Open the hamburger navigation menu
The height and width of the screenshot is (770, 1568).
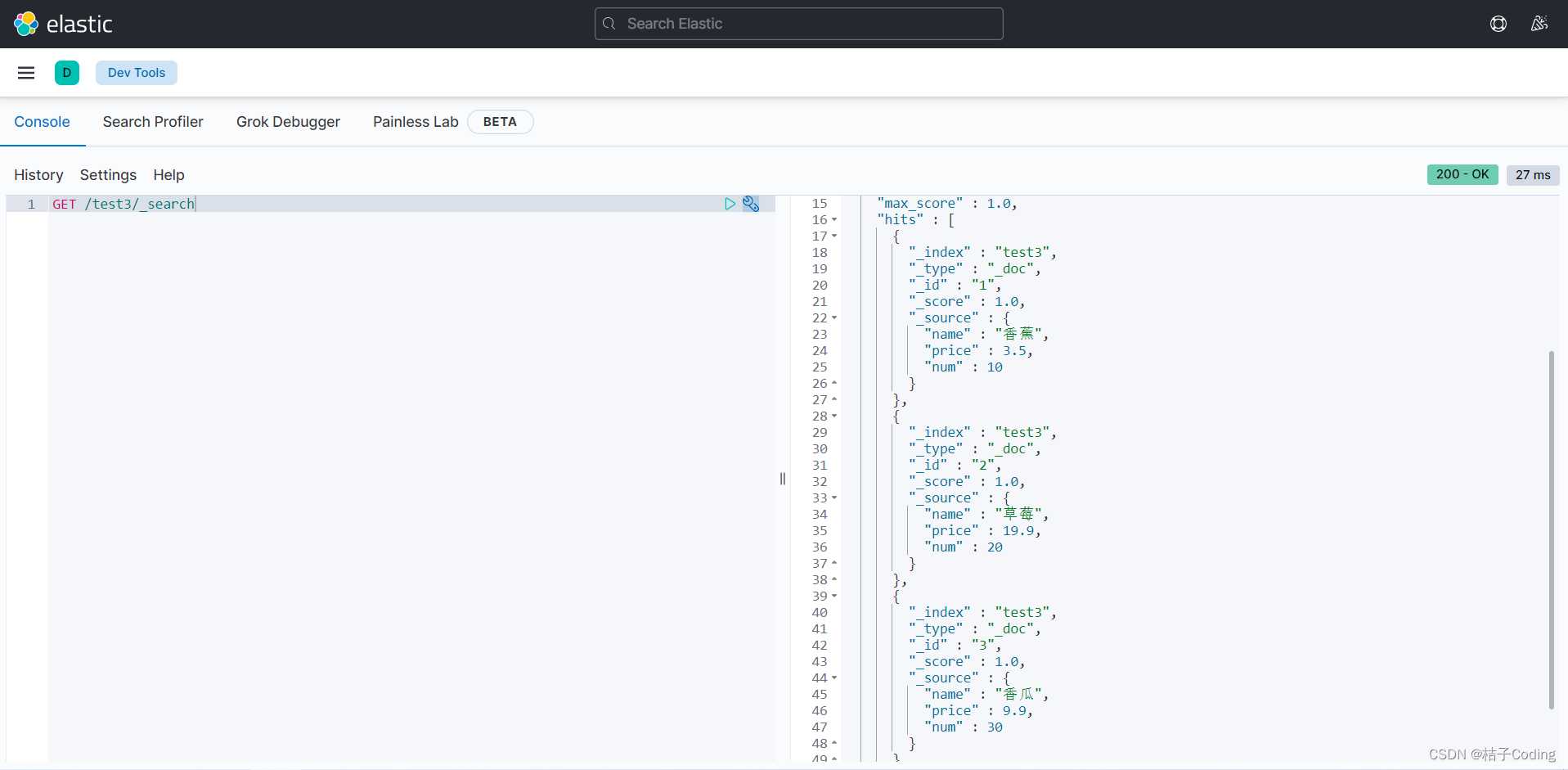pos(26,73)
